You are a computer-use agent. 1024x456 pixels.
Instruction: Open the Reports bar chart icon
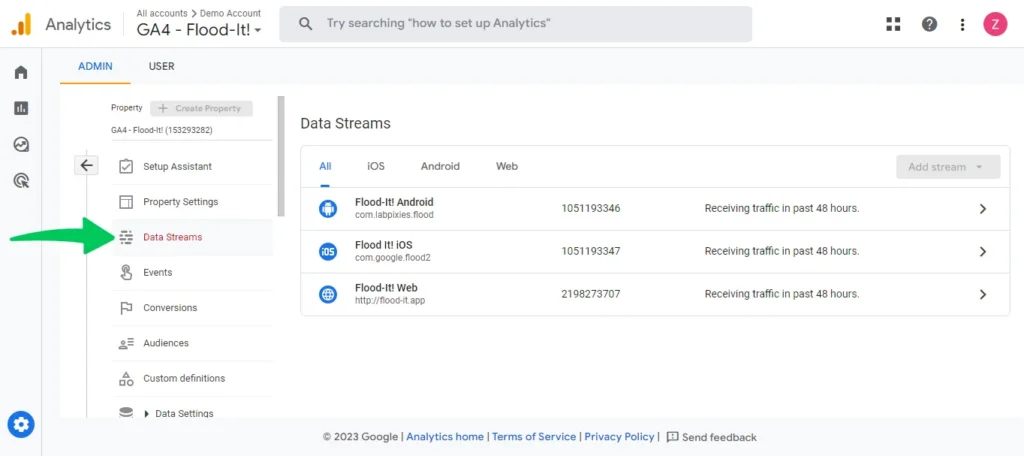[x=21, y=108]
